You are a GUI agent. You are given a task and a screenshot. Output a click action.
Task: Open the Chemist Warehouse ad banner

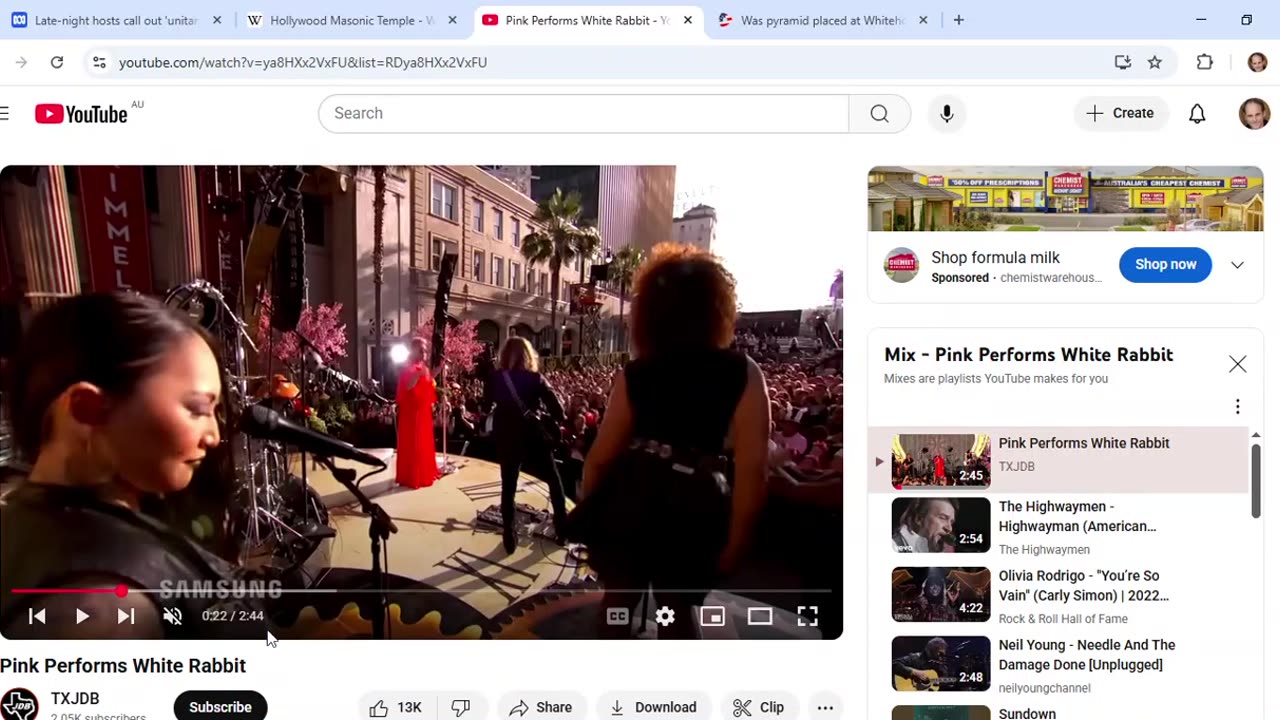[1065, 199]
